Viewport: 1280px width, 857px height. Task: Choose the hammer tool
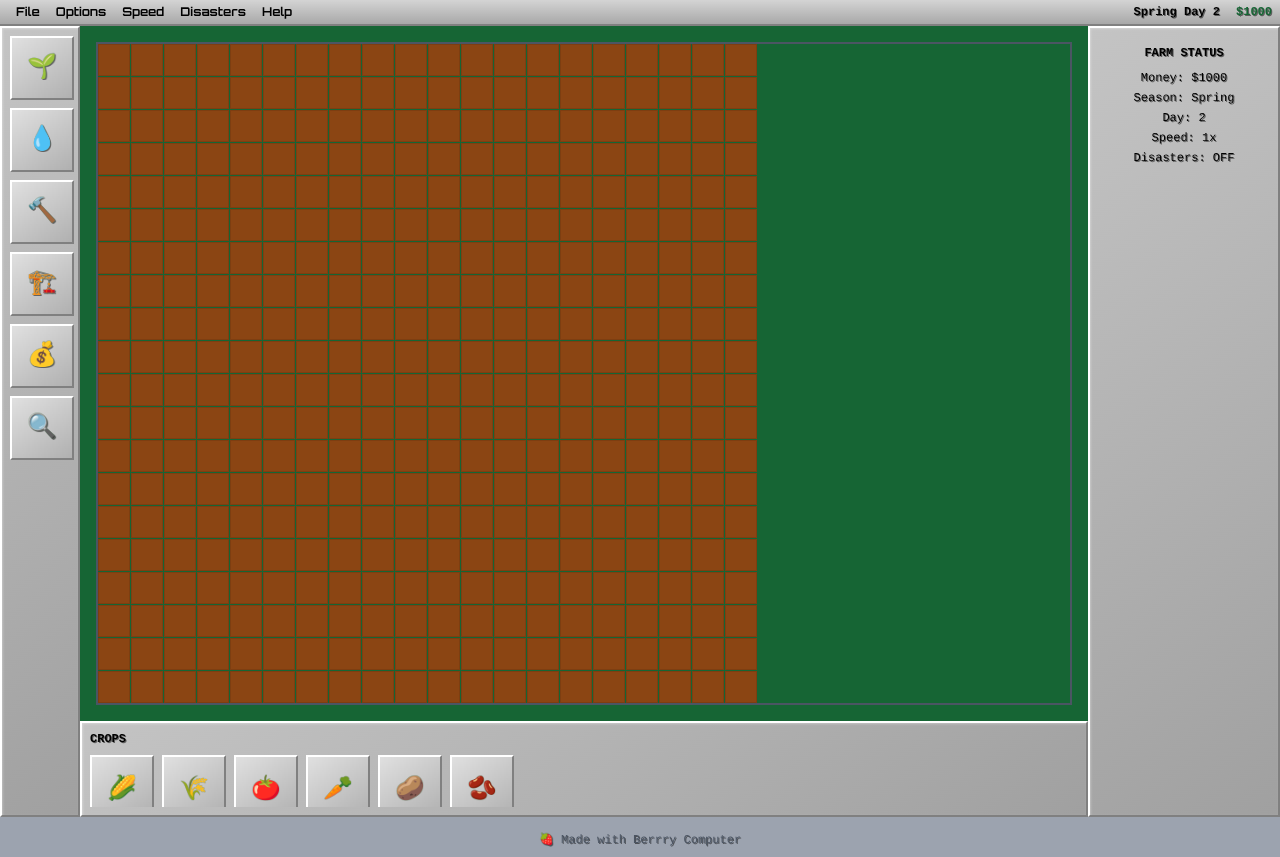(42, 212)
